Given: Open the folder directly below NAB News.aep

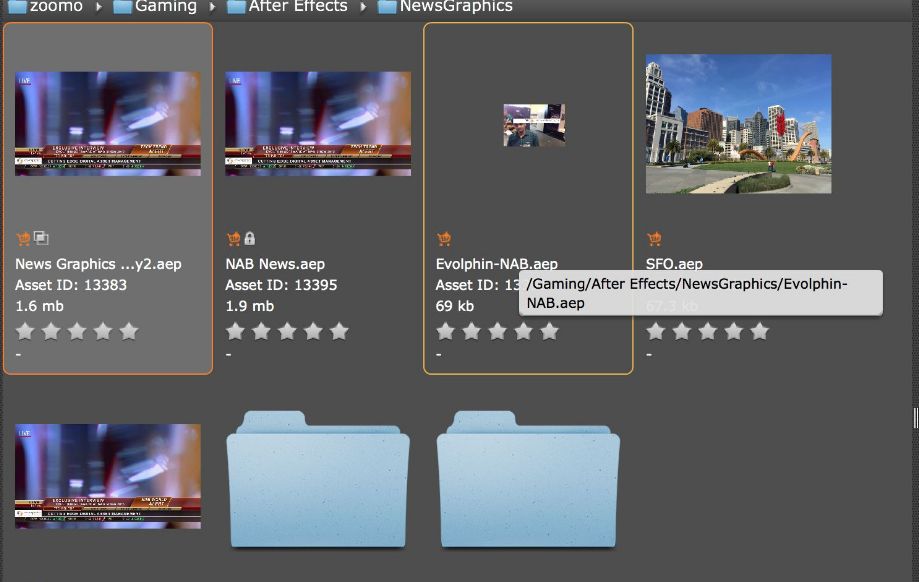Looking at the screenshot, I should 318,479.
